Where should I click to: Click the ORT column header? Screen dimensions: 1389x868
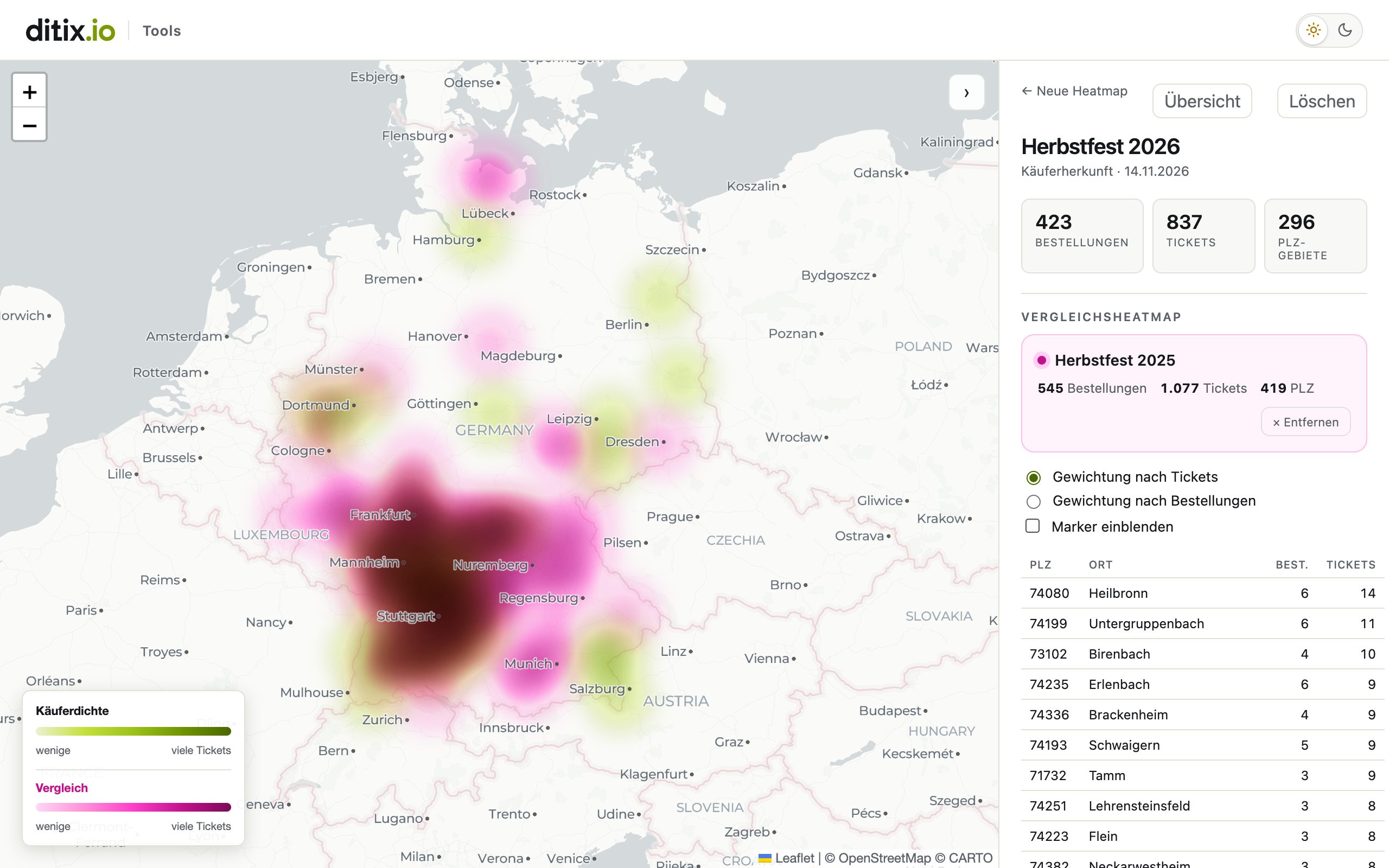coord(1100,565)
